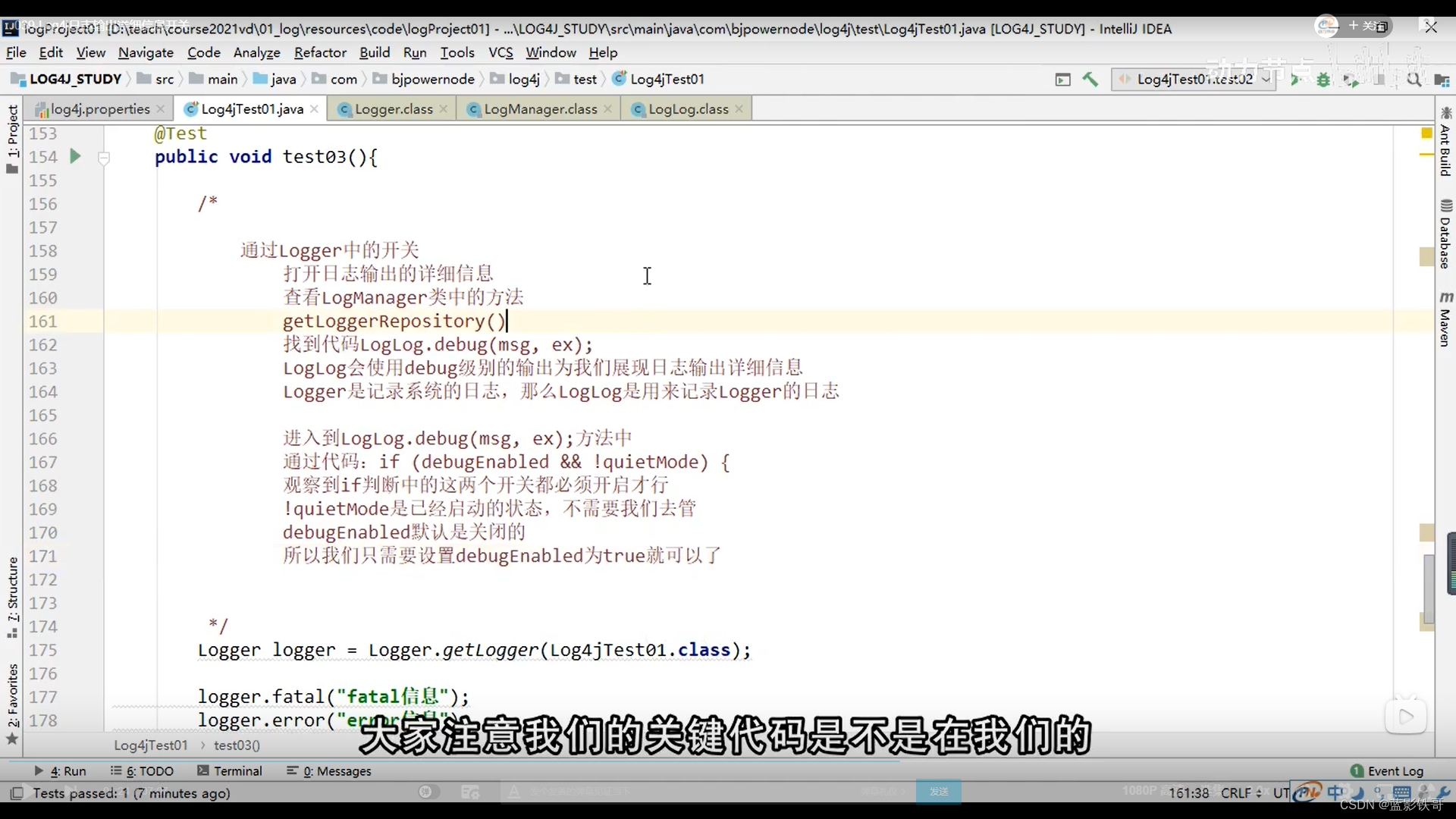Click the vertical editor scrollbar thumb
Viewport: 1456px width, 819px height.
[1428, 588]
